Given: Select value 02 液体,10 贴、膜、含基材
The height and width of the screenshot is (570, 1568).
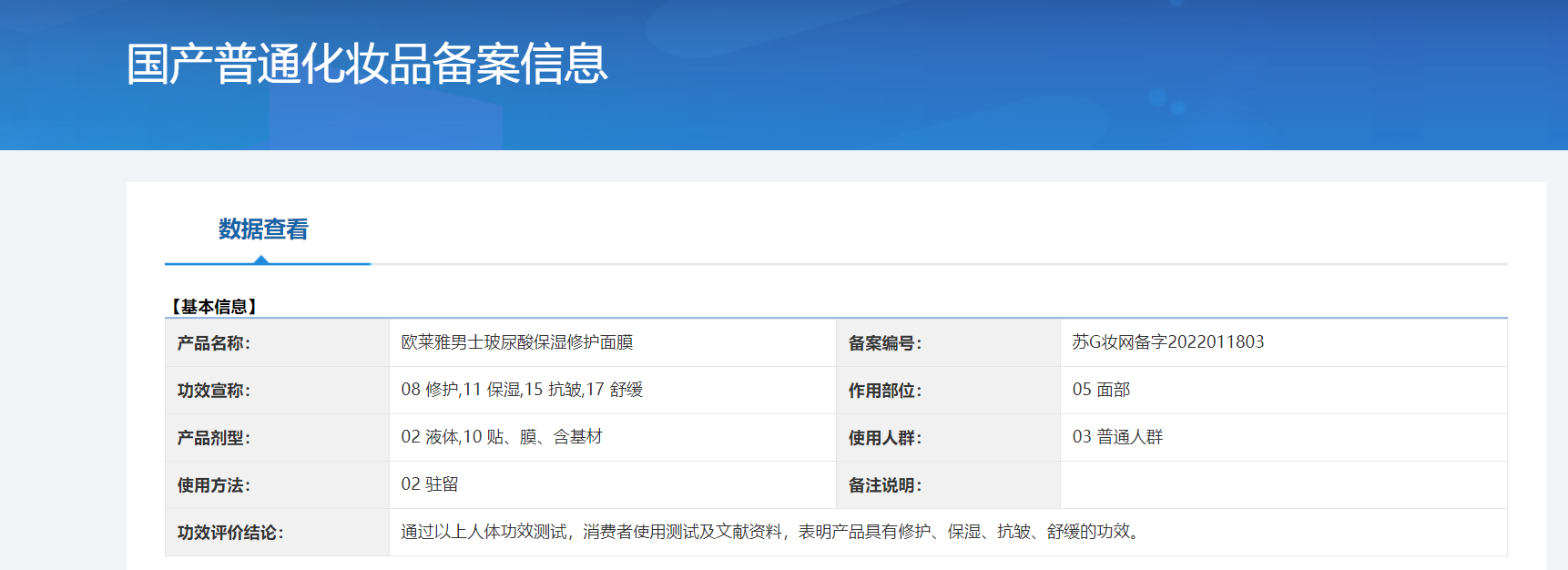Looking at the screenshot, I should pyautogui.click(x=502, y=437).
